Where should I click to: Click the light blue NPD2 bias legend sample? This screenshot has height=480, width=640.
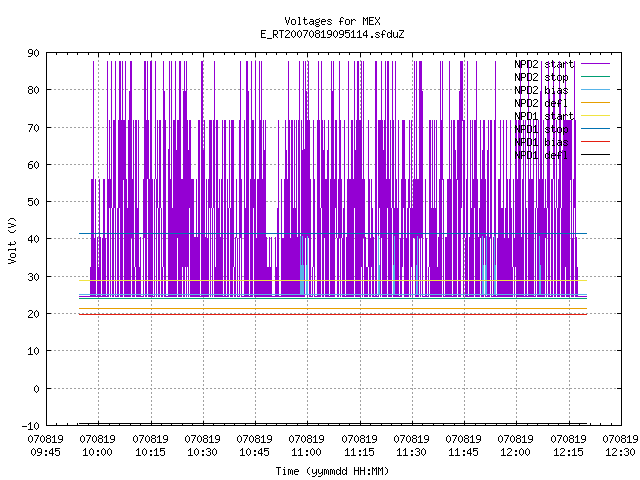595,90
